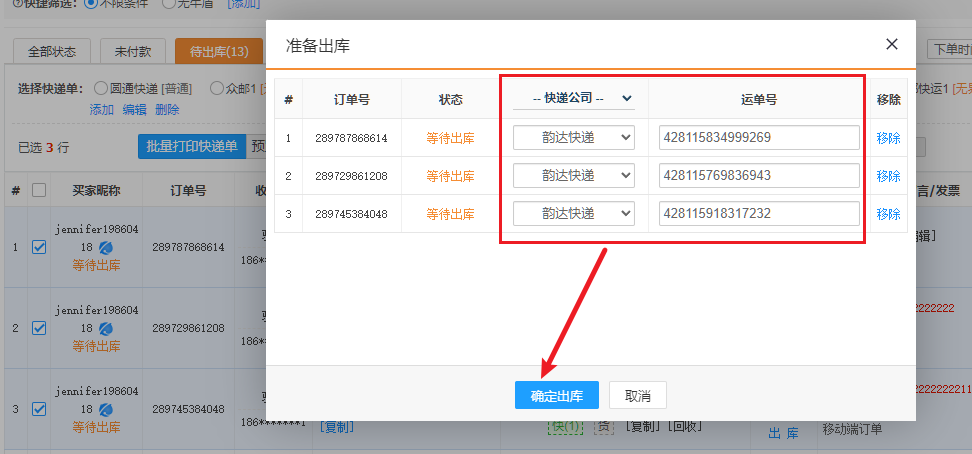Click the 取消 cancel button
This screenshot has height=454, width=972.
click(638, 395)
